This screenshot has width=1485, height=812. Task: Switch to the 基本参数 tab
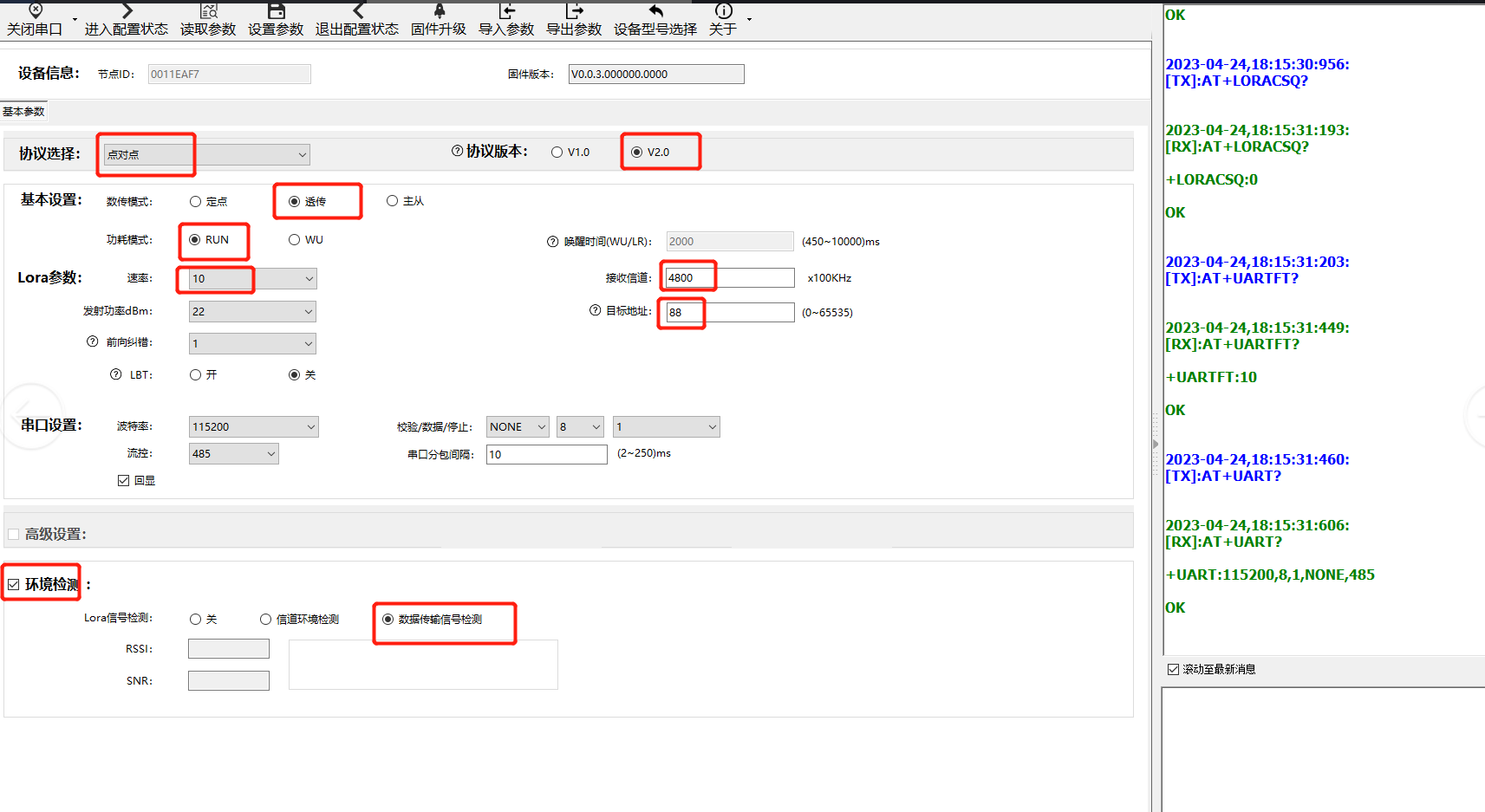coord(23,112)
